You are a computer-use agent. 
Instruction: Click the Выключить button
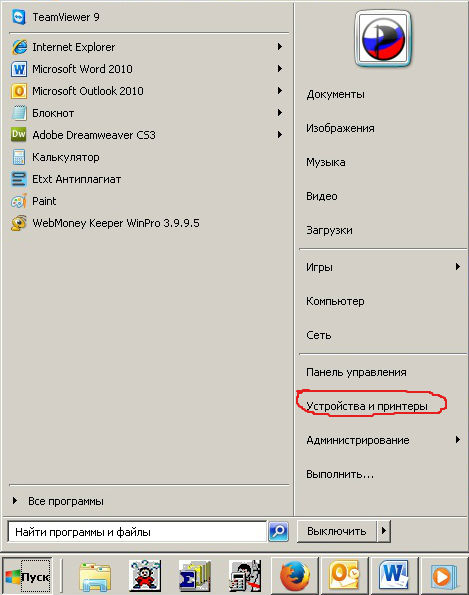tap(337, 530)
